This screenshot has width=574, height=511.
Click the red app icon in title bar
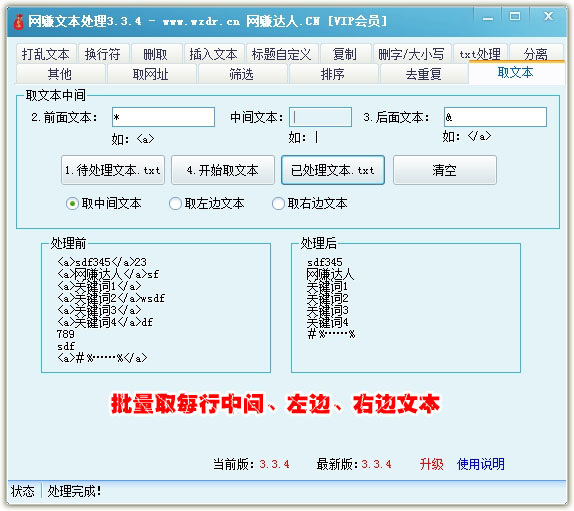pyautogui.click(x=19, y=22)
